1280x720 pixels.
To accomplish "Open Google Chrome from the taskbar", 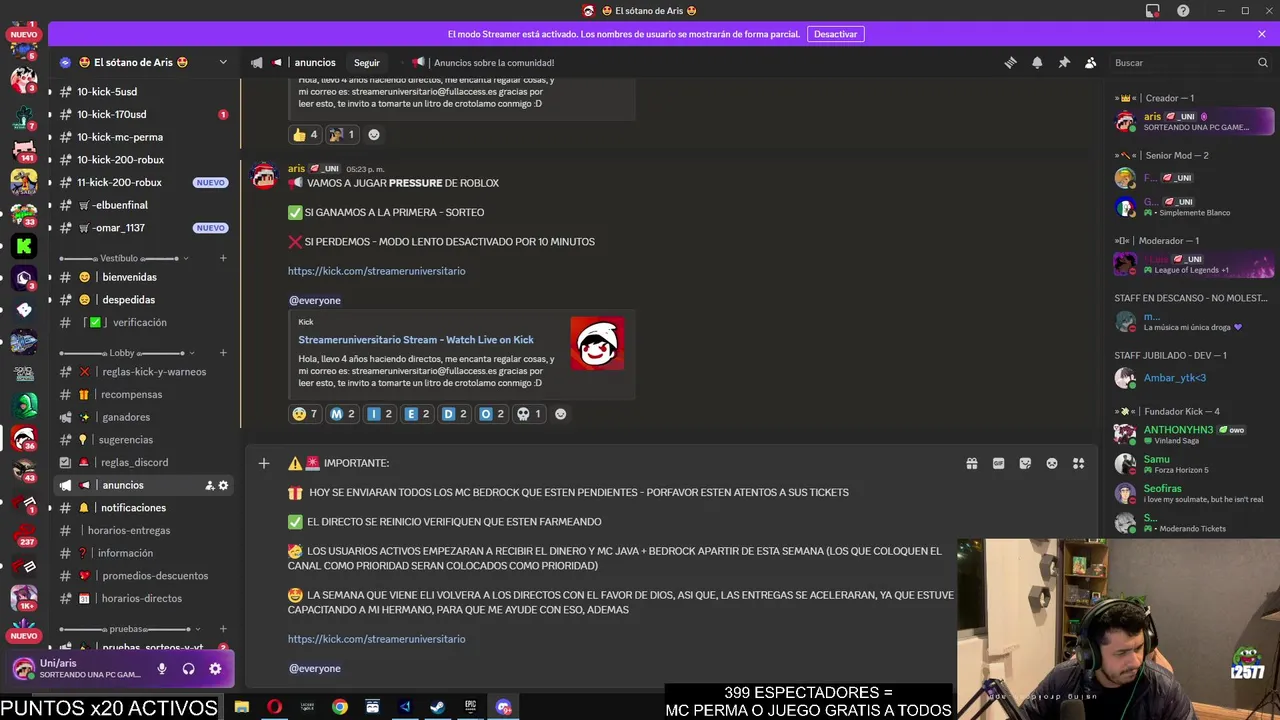I will pyautogui.click(x=340, y=707).
